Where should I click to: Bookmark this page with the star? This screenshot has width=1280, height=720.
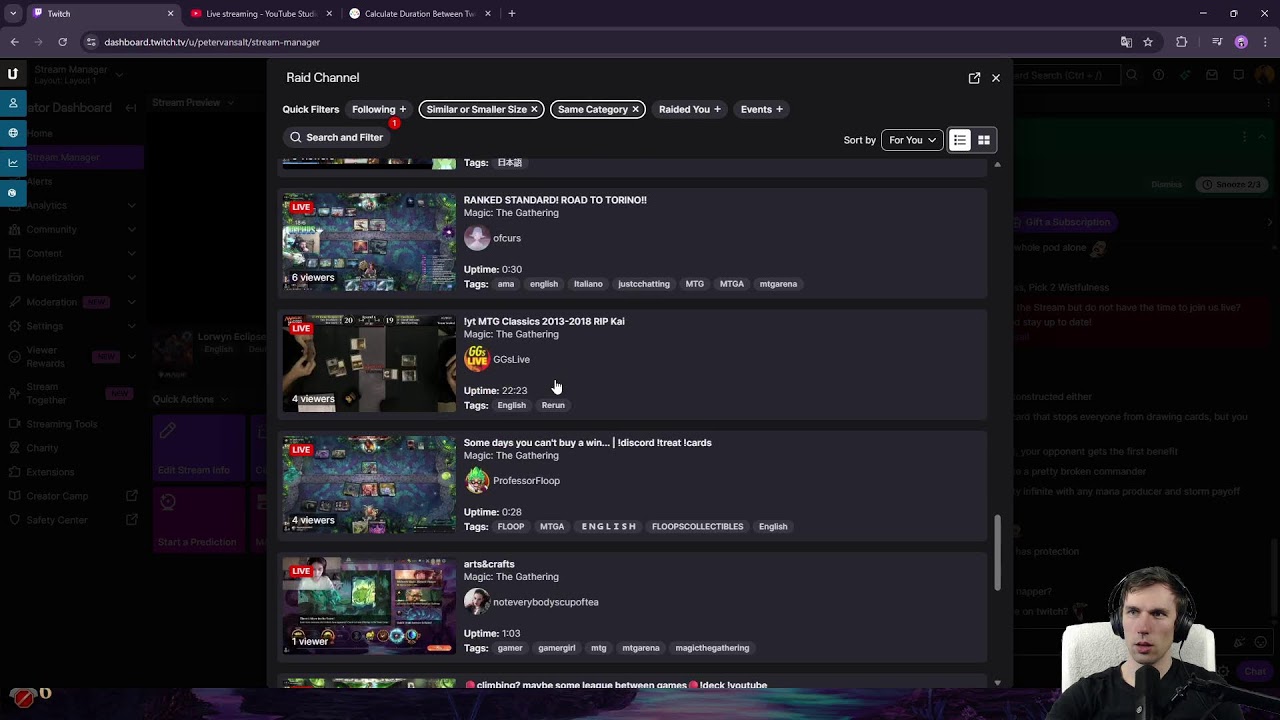(x=1148, y=42)
